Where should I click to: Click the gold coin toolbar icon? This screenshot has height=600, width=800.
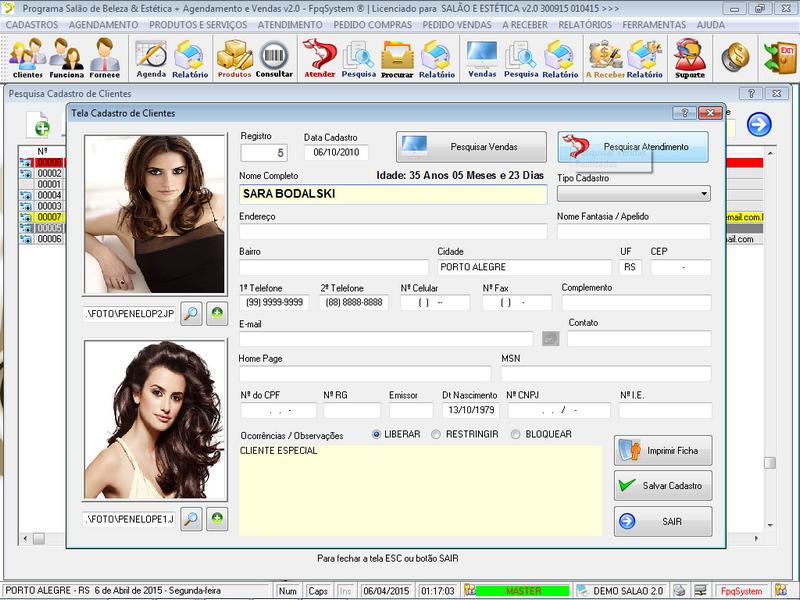(x=735, y=57)
